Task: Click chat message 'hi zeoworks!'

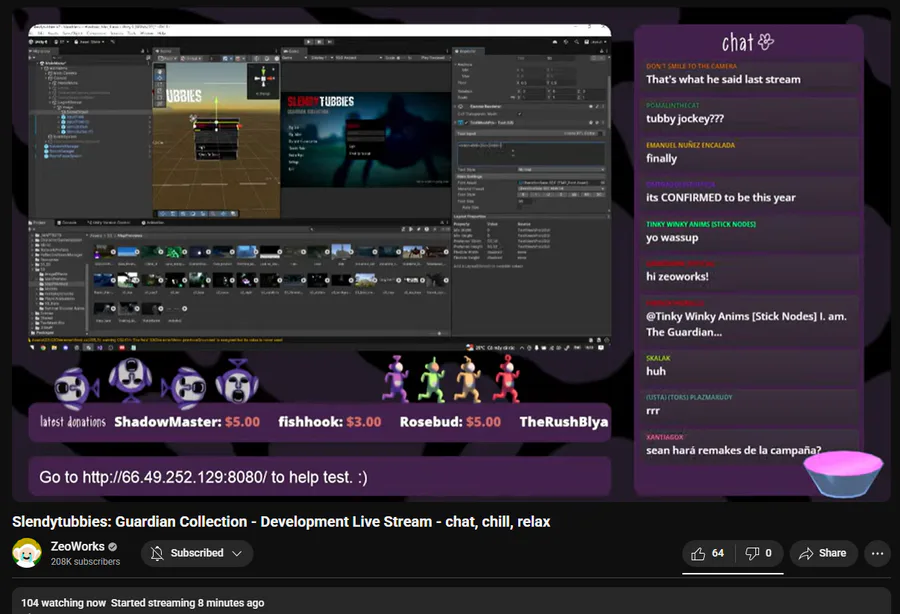Action: pos(677,277)
